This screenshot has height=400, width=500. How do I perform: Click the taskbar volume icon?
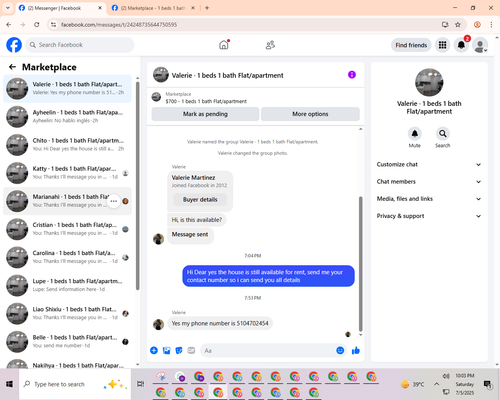click(x=446, y=376)
